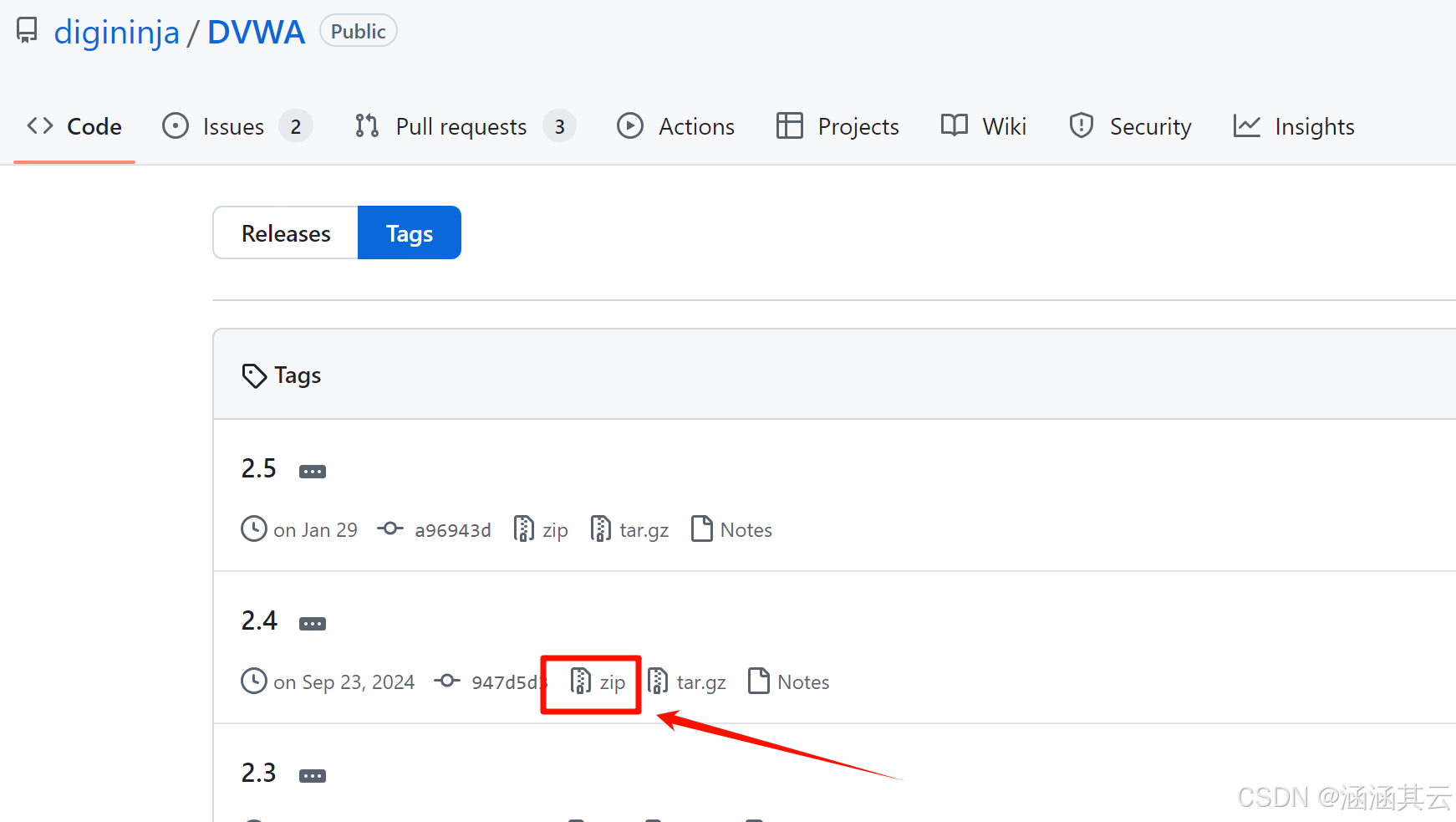
Task: Click the tag icon in Tags header
Action: point(254,376)
